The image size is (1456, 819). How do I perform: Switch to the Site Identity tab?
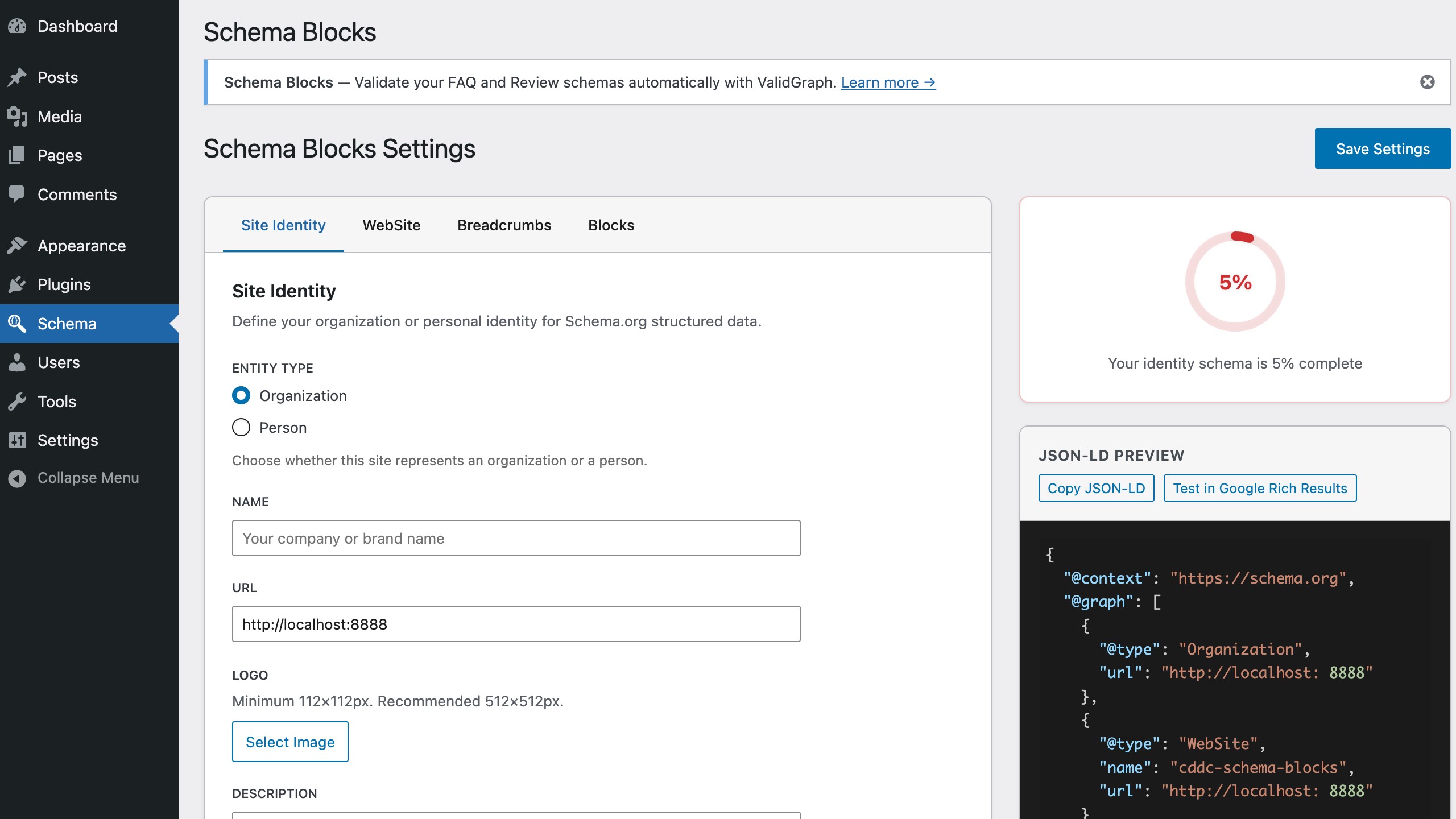[x=283, y=225]
